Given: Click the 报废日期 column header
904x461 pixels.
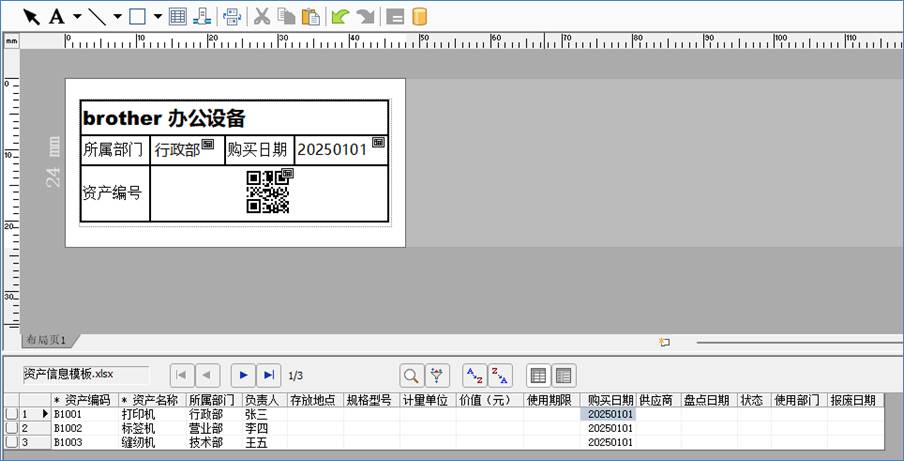Looking at the screenshot, I should [856, 400].
